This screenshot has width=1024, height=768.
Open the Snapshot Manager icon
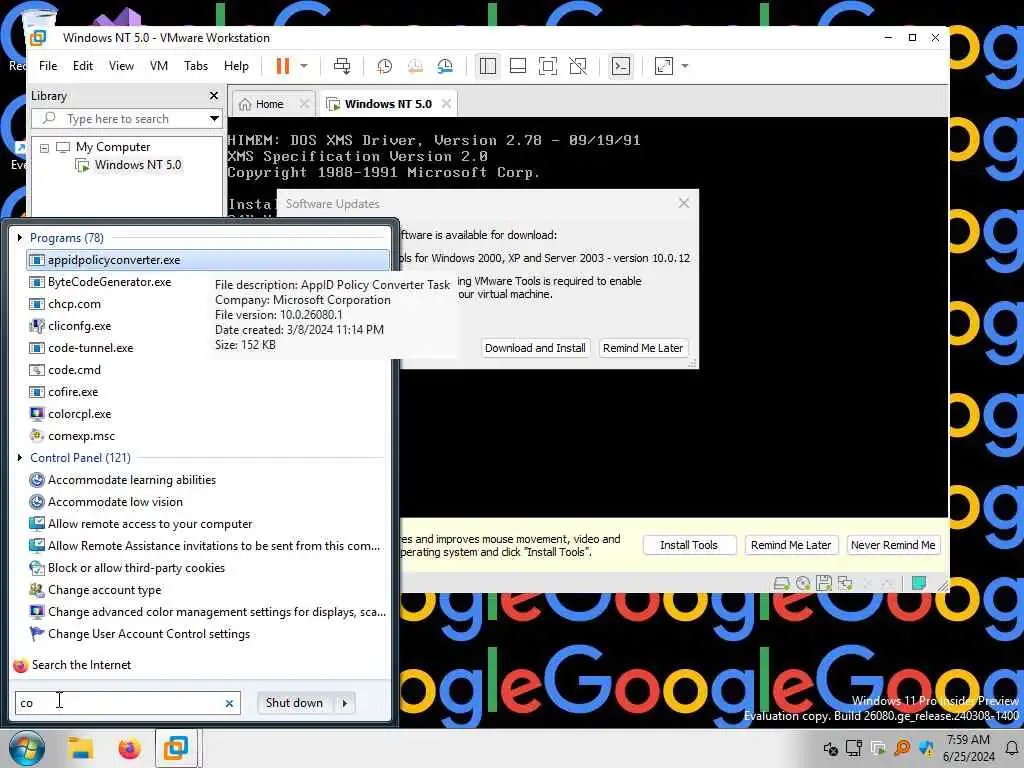click(445, 66)
